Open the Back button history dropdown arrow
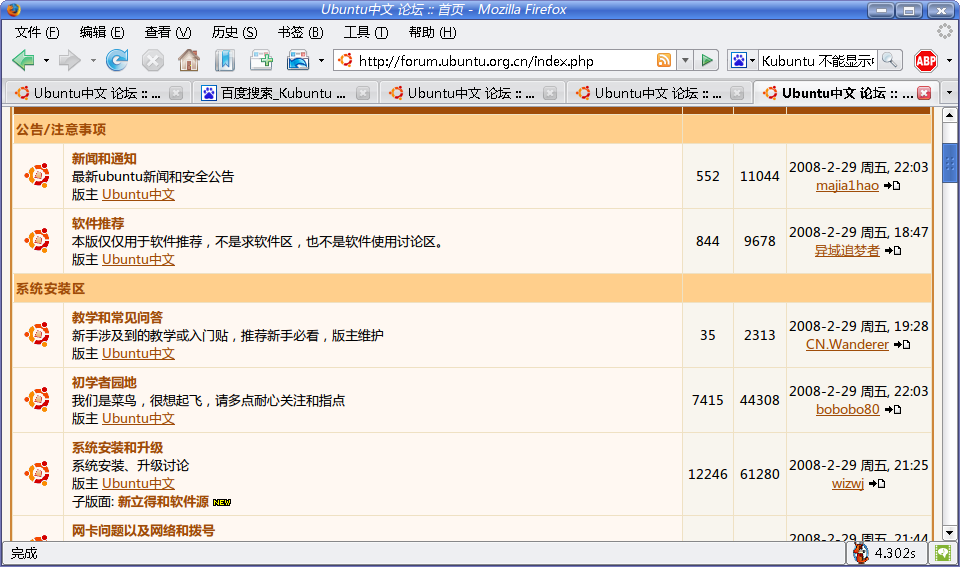This screenshot has height=567, width=960. (x=46, y=60)
